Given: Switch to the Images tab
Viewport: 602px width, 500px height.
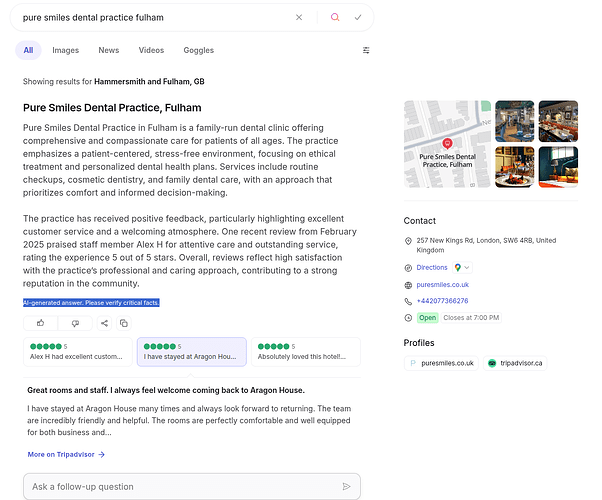Looking at the screenshot, I should (66, 50).
